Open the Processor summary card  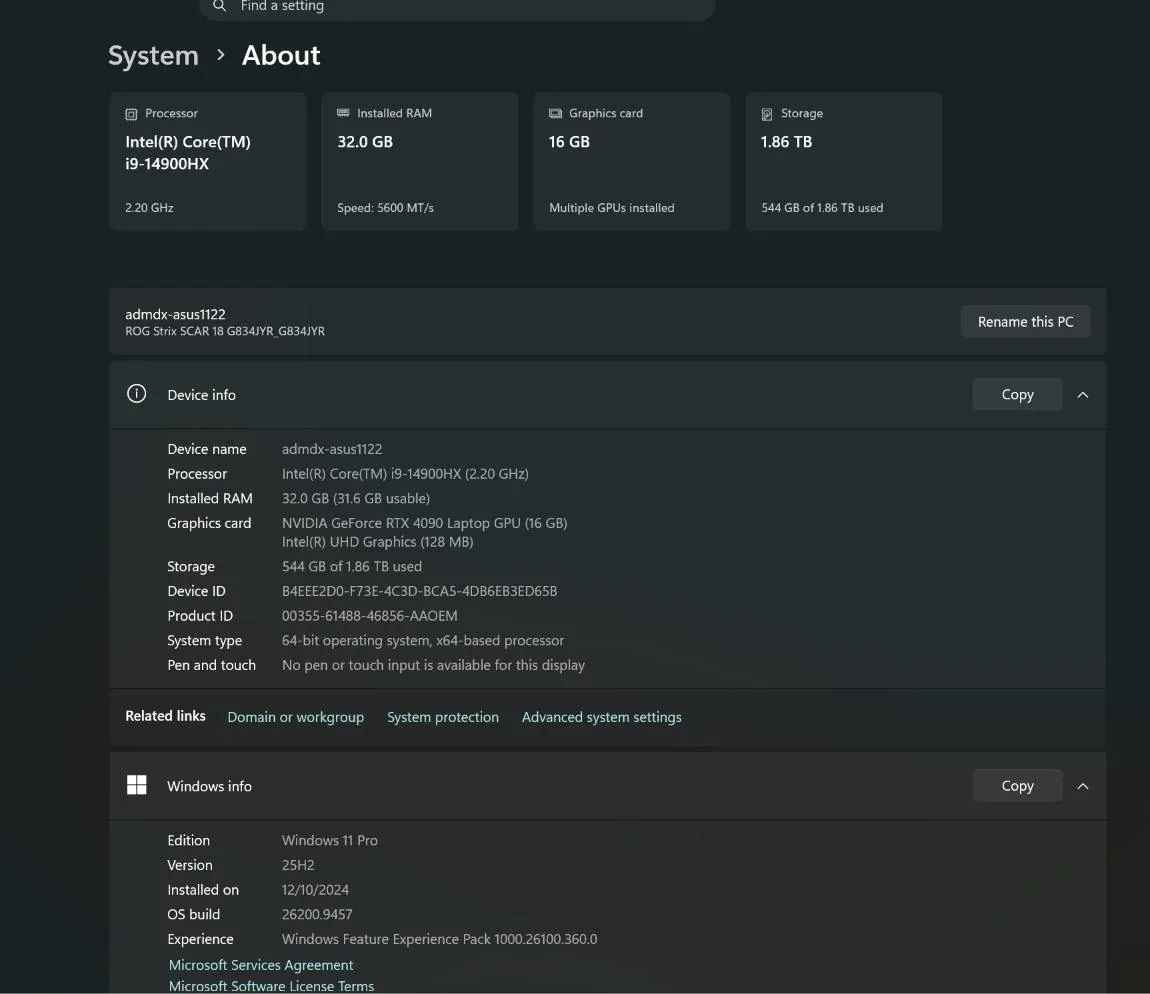tap(208, 161)
